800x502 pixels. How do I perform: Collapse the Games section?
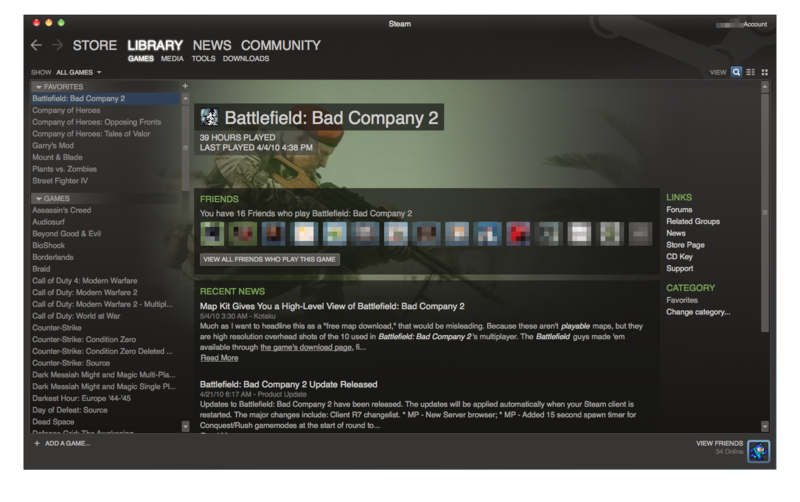click(x=39, y=198)
